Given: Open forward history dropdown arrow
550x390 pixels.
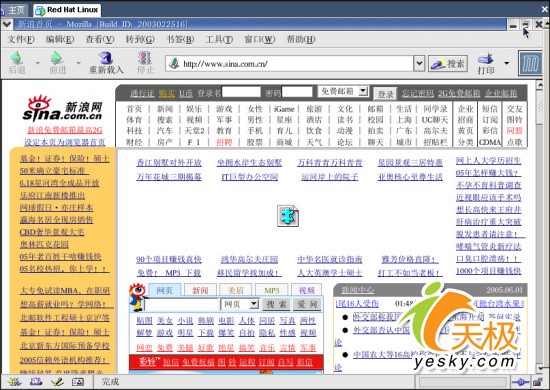Looking at the screenshot, I should (x=79, y=63).
